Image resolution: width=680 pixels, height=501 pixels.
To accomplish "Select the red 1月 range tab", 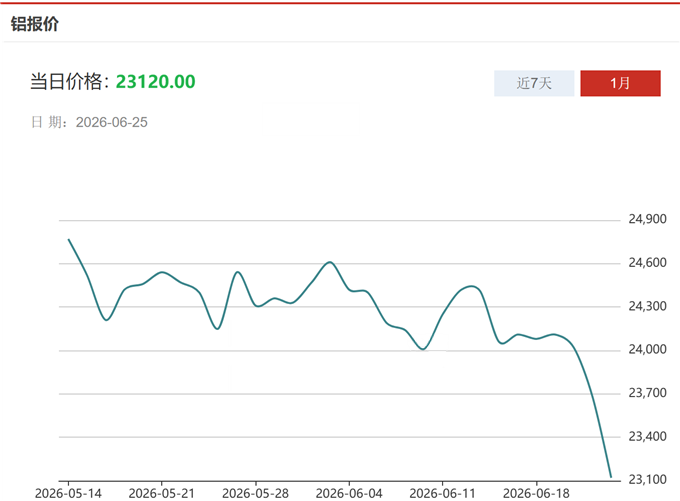I will (x=620, y=83).
